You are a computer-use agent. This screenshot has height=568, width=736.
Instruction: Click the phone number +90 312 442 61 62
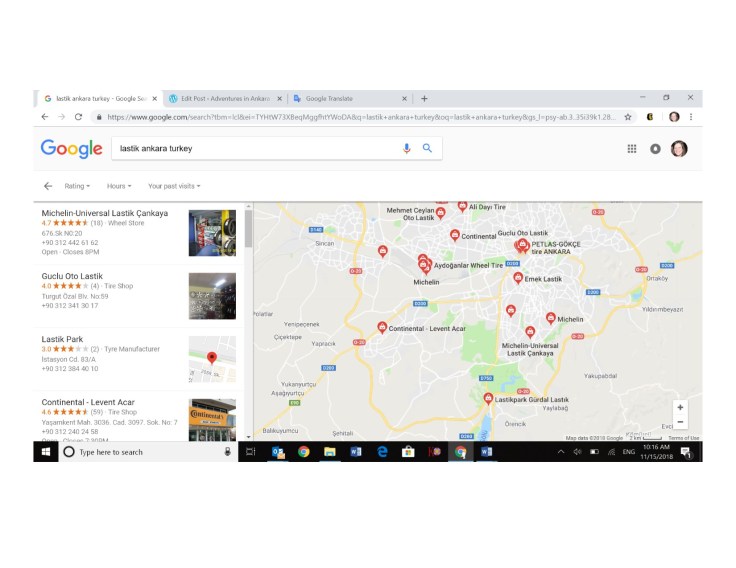(x=70, y=243)
